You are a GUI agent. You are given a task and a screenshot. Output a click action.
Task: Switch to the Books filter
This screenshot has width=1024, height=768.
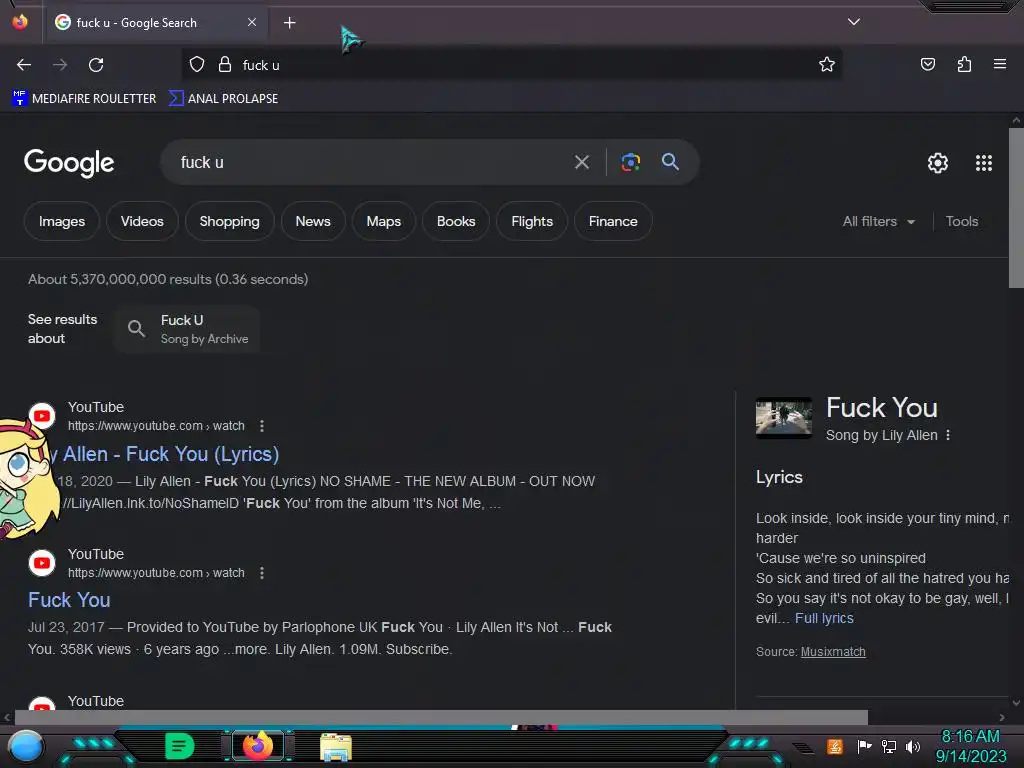click(456, 221)
